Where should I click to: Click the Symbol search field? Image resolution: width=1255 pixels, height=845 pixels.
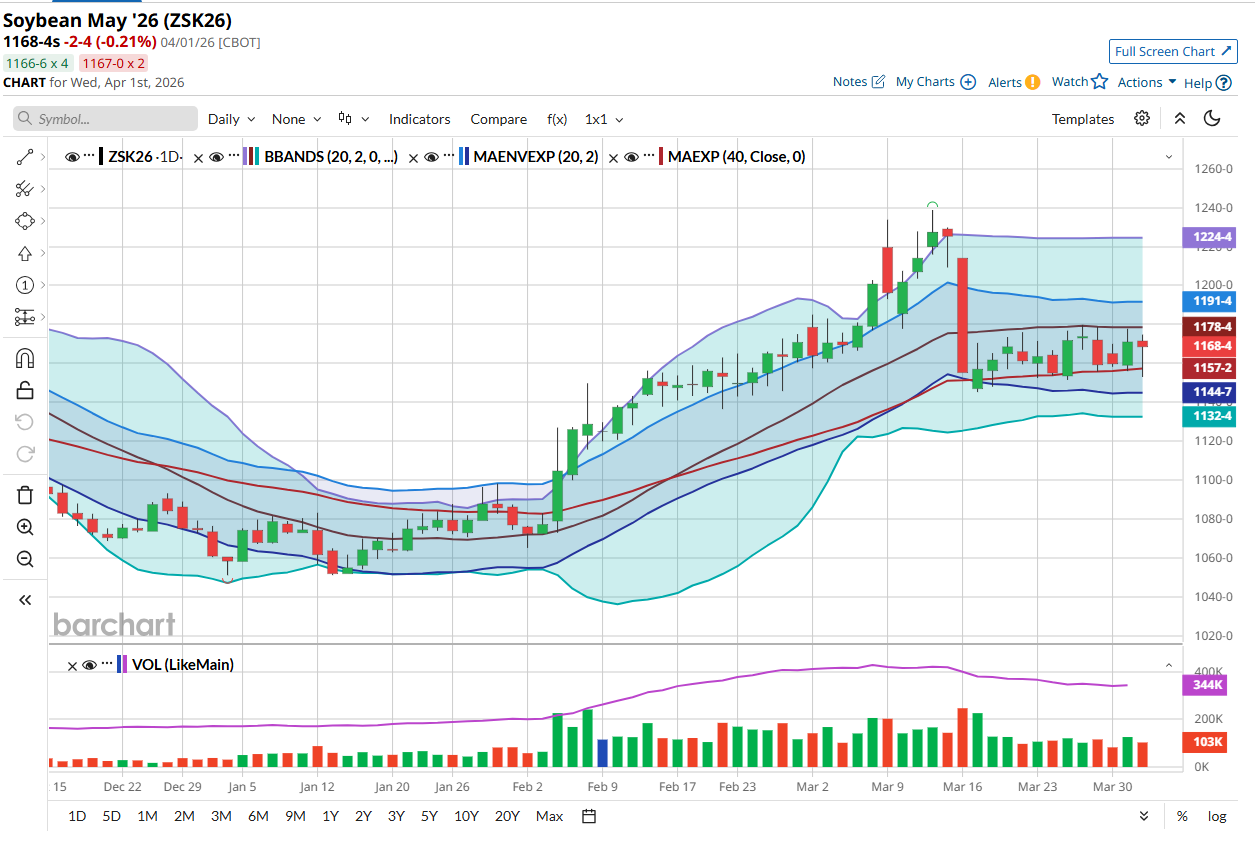(x=105, y=119)
